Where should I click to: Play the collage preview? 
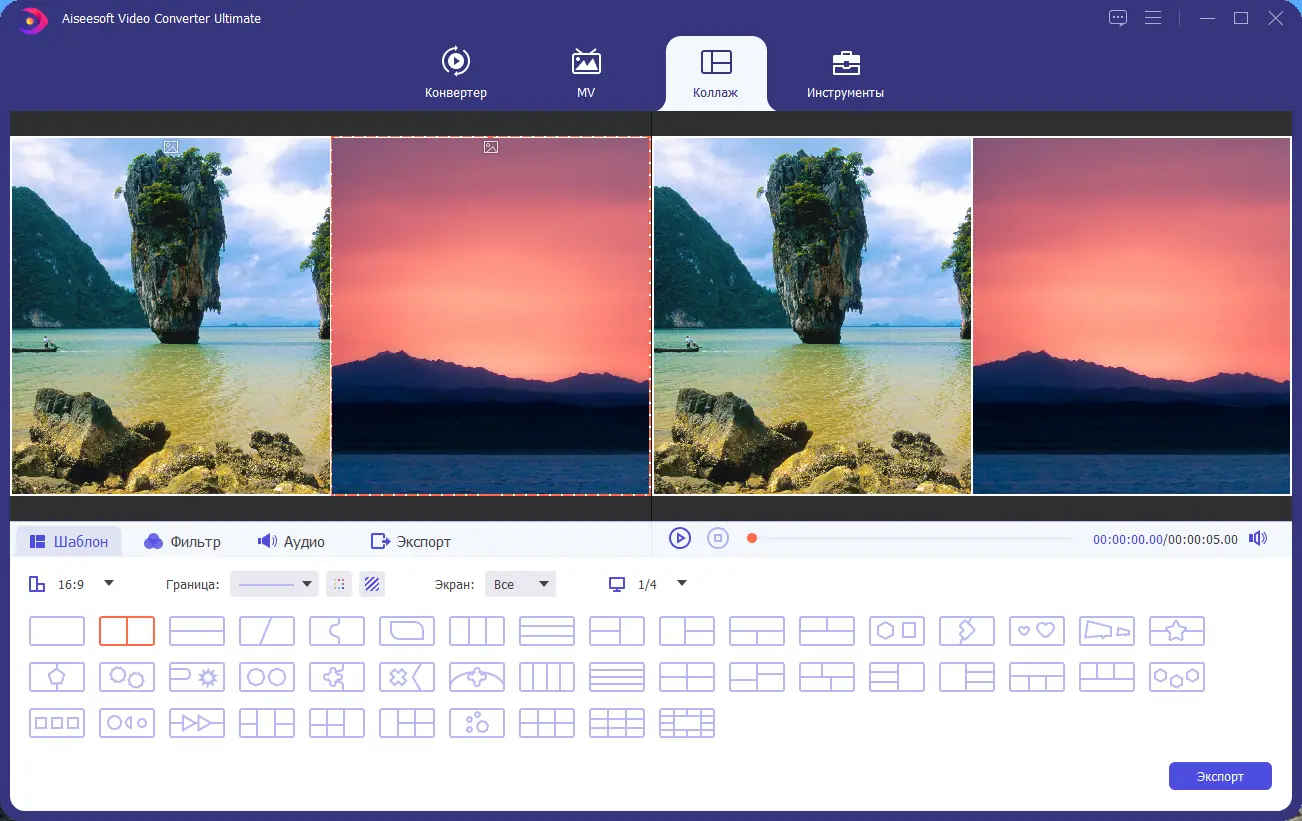click(x=680, y=538)
